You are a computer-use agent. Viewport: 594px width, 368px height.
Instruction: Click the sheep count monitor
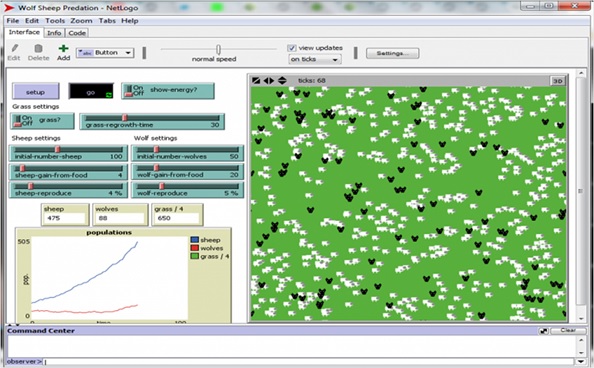65,215
